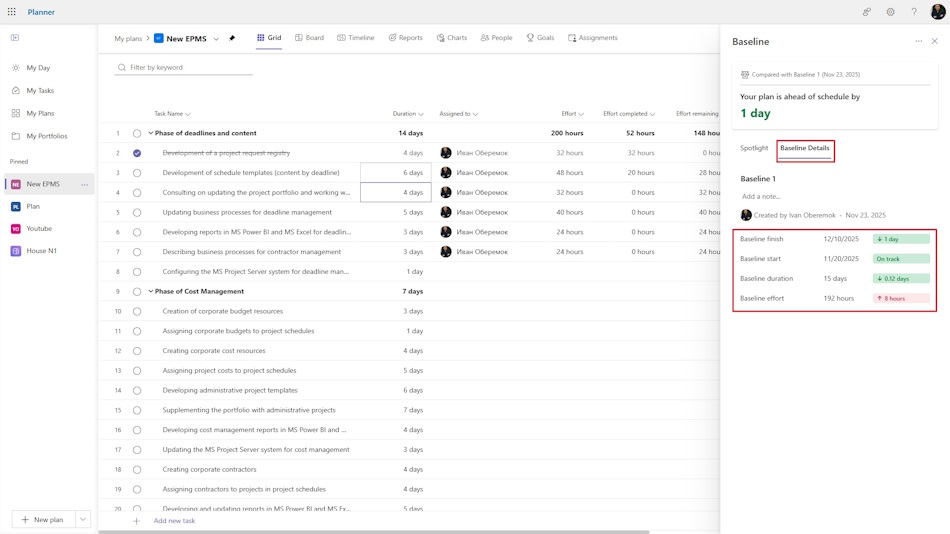Open Duration column dropdown
Viewport: 950px width, 534px height.
420,114
